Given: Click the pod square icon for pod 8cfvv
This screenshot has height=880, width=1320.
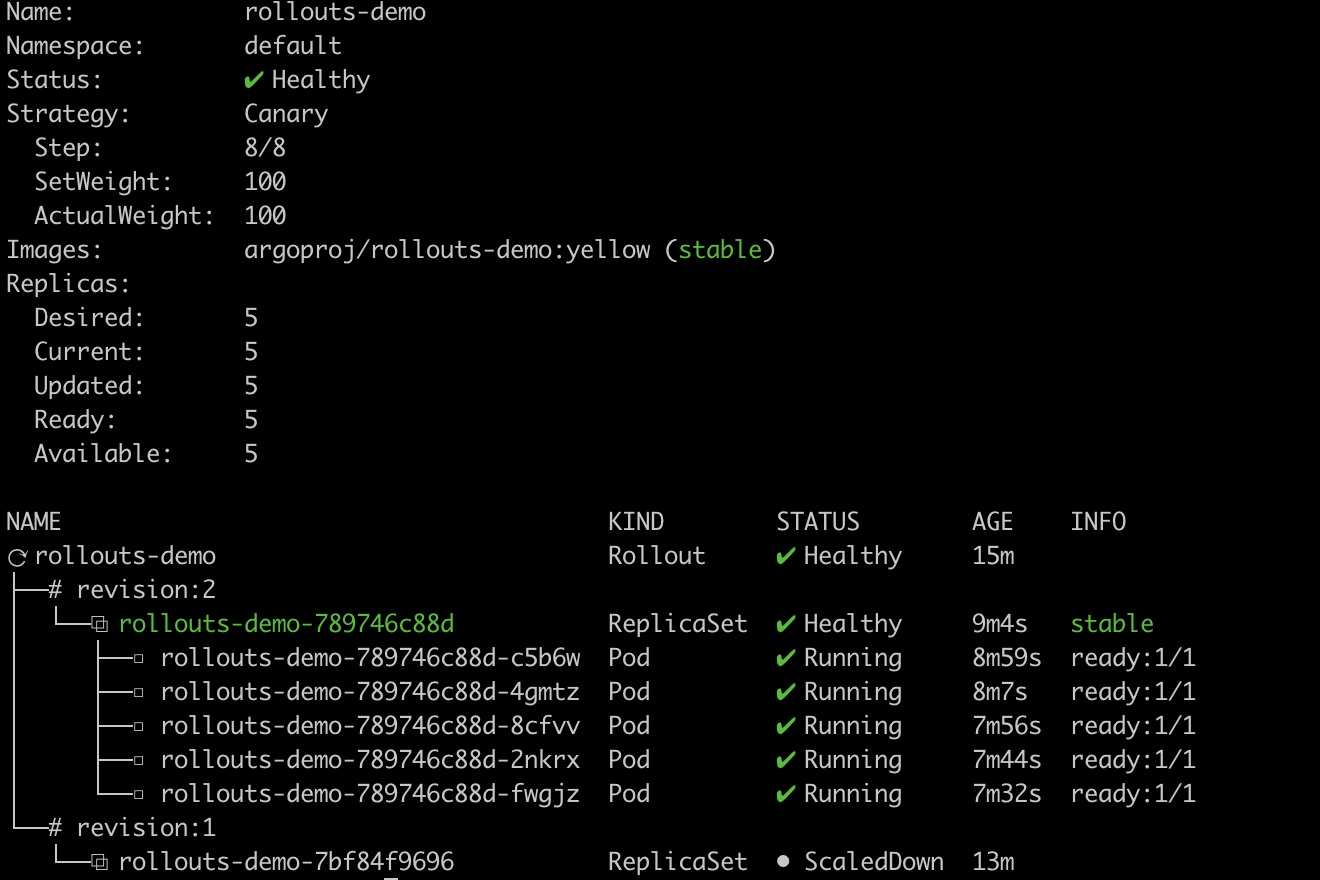Looking at the screenshot, I should 139,727.
